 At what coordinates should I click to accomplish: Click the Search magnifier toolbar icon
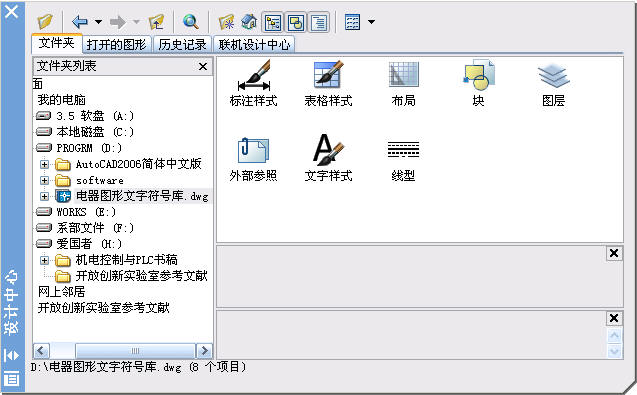[191, 22]
